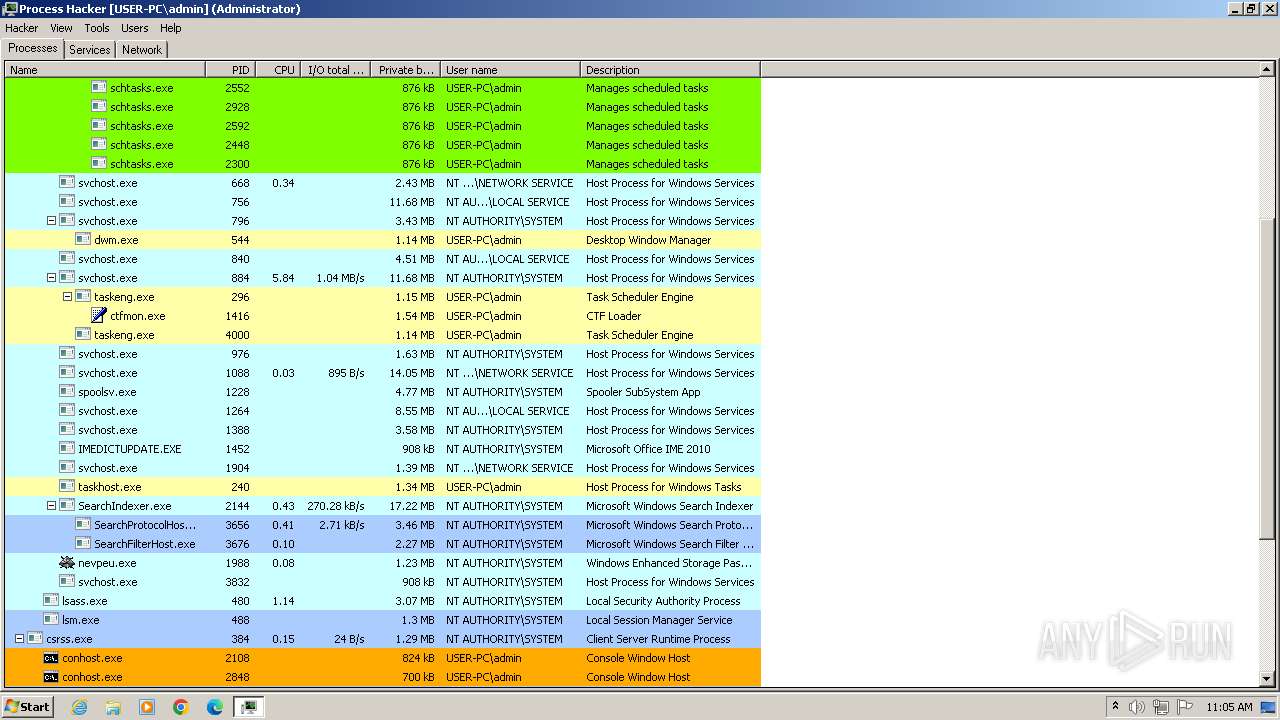
Task: Switch to the Network tab
Action: 142,50
